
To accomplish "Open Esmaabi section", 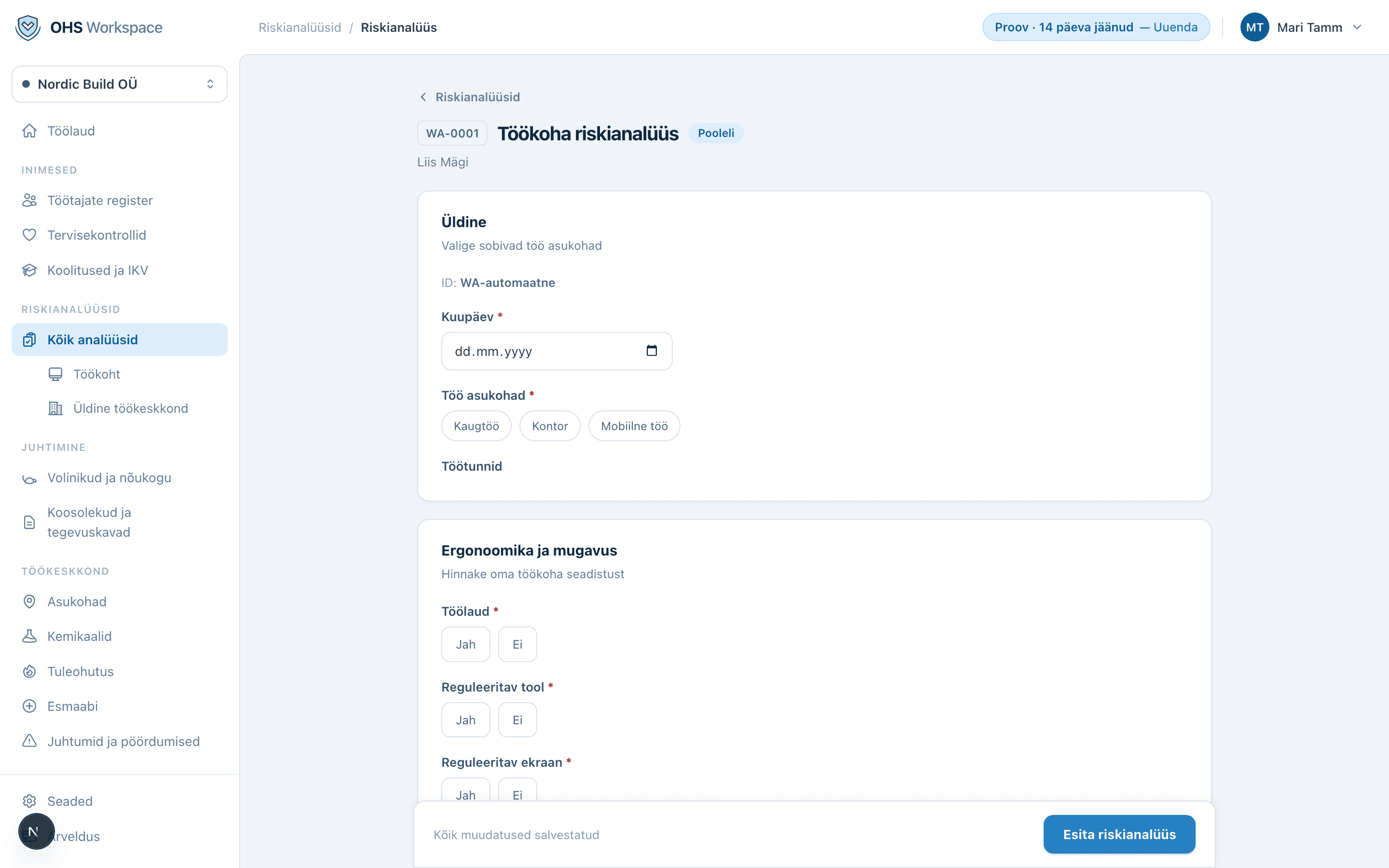I will 120,706.
